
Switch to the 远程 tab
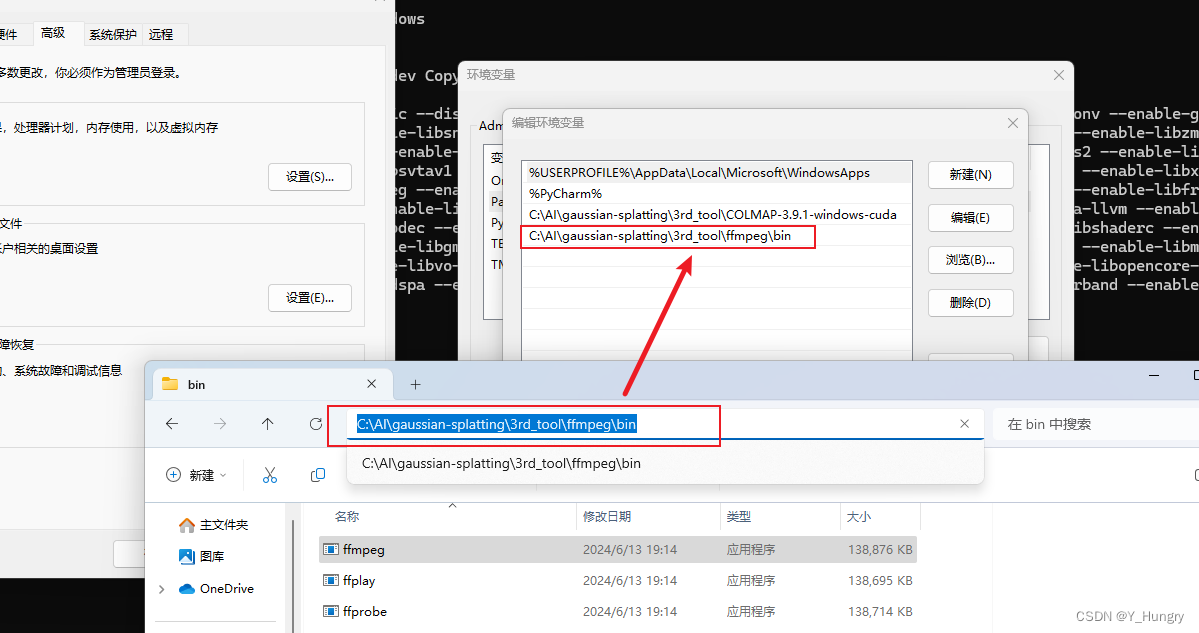click(161, 34)
